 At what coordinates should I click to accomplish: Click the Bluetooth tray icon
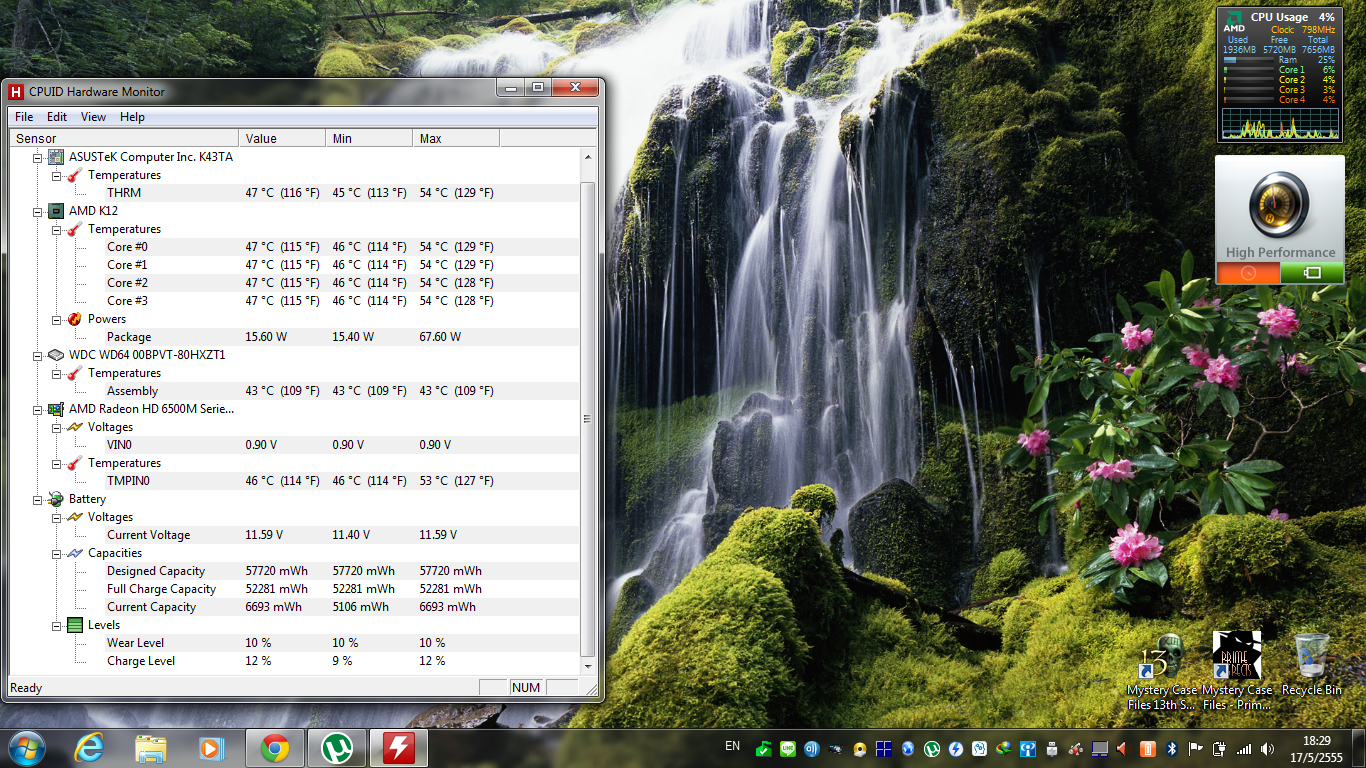(1172, 748)
